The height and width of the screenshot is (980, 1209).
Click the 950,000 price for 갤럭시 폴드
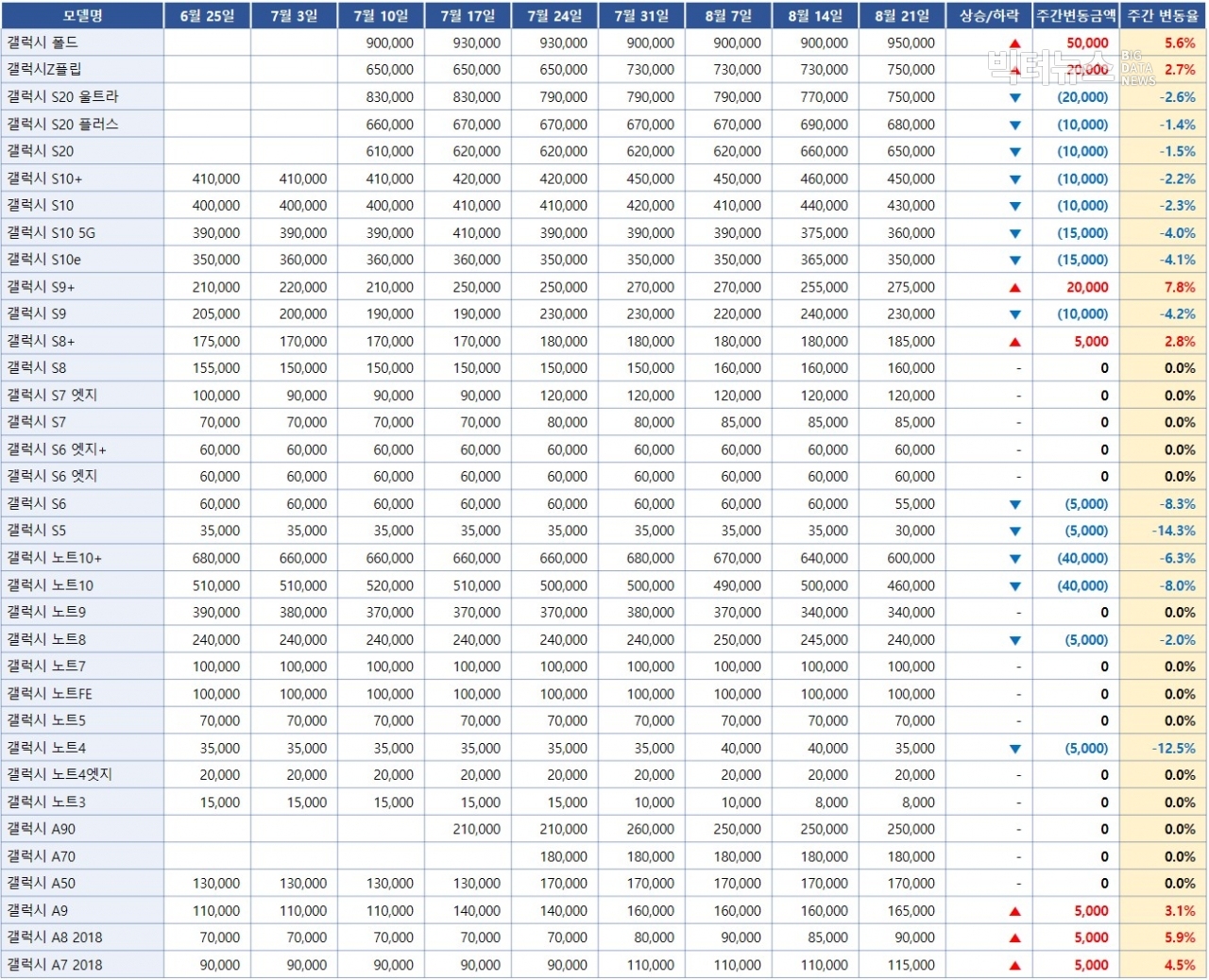911,43
